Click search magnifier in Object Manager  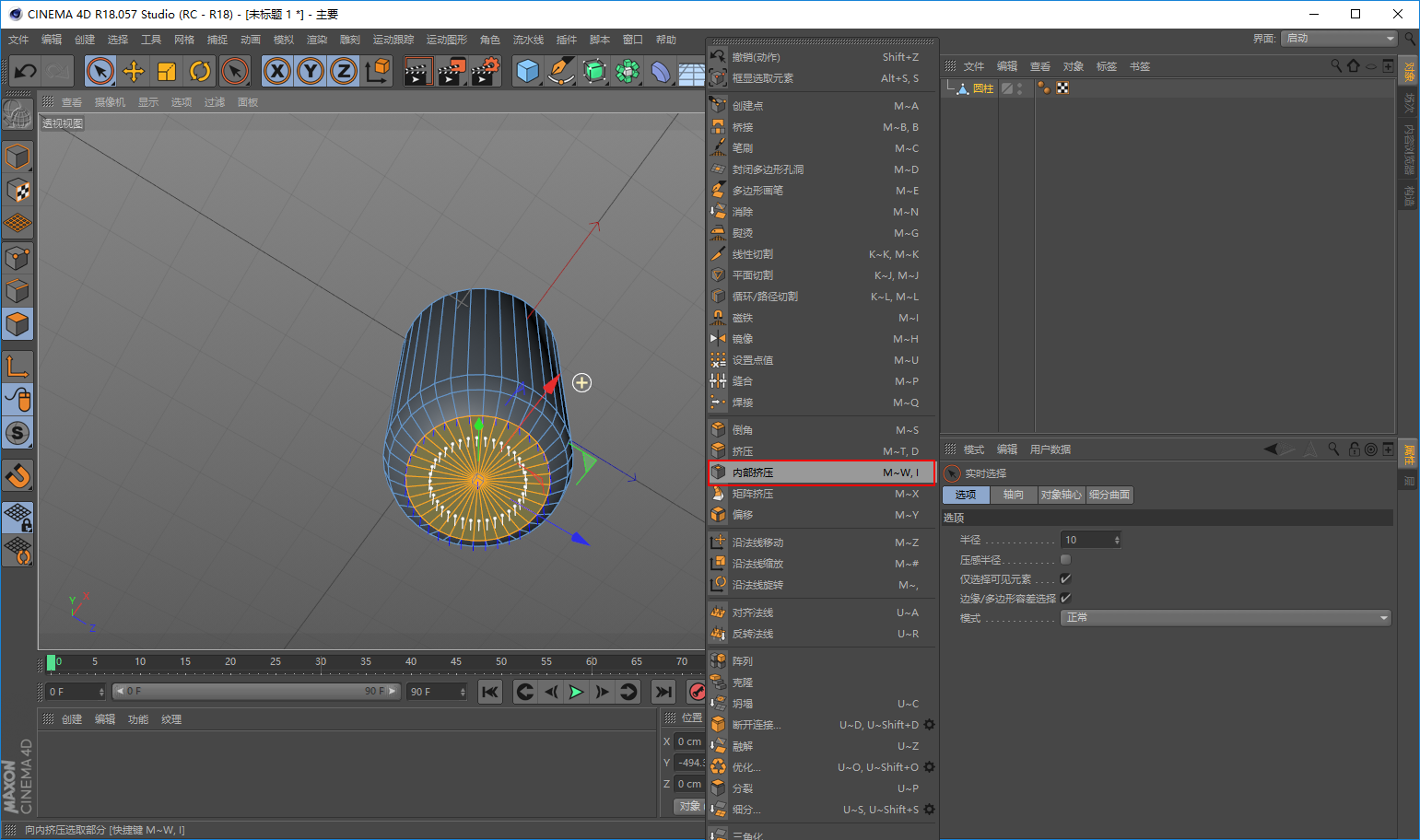pyautogui.click(x=1336, y=65)
